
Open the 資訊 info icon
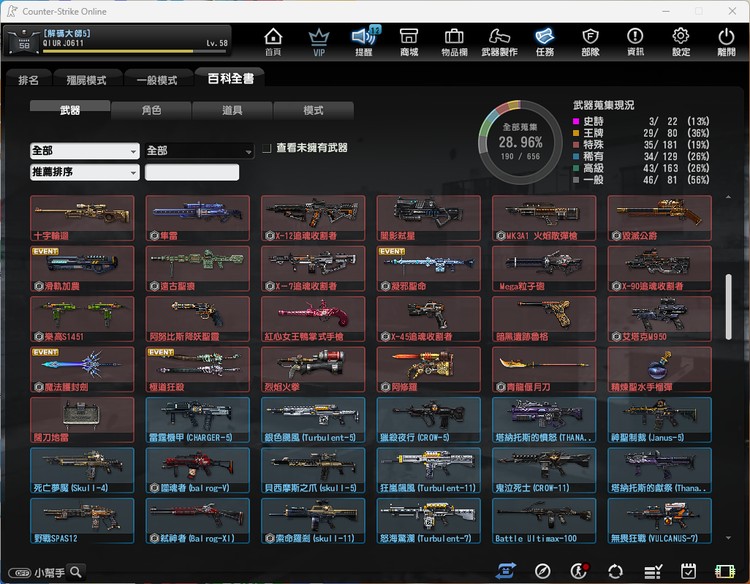pyautogui.click(x=635, y=42)
